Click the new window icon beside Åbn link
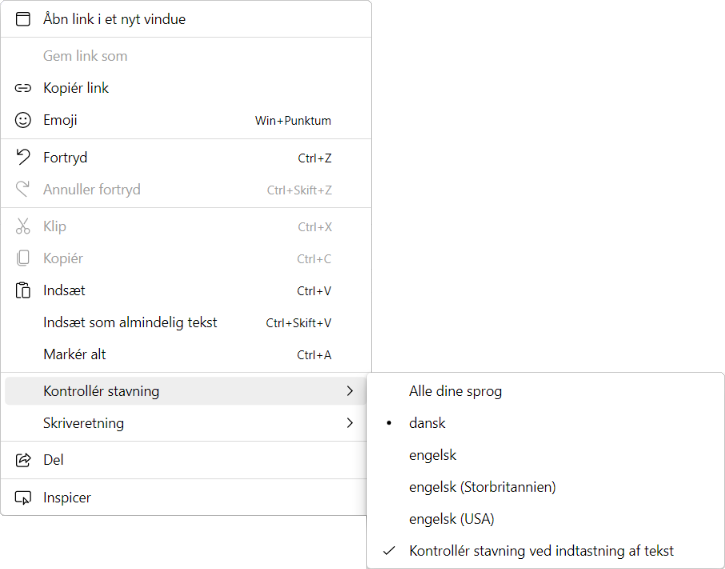Viewport: 725px width, 569px height. pos(23,19)
